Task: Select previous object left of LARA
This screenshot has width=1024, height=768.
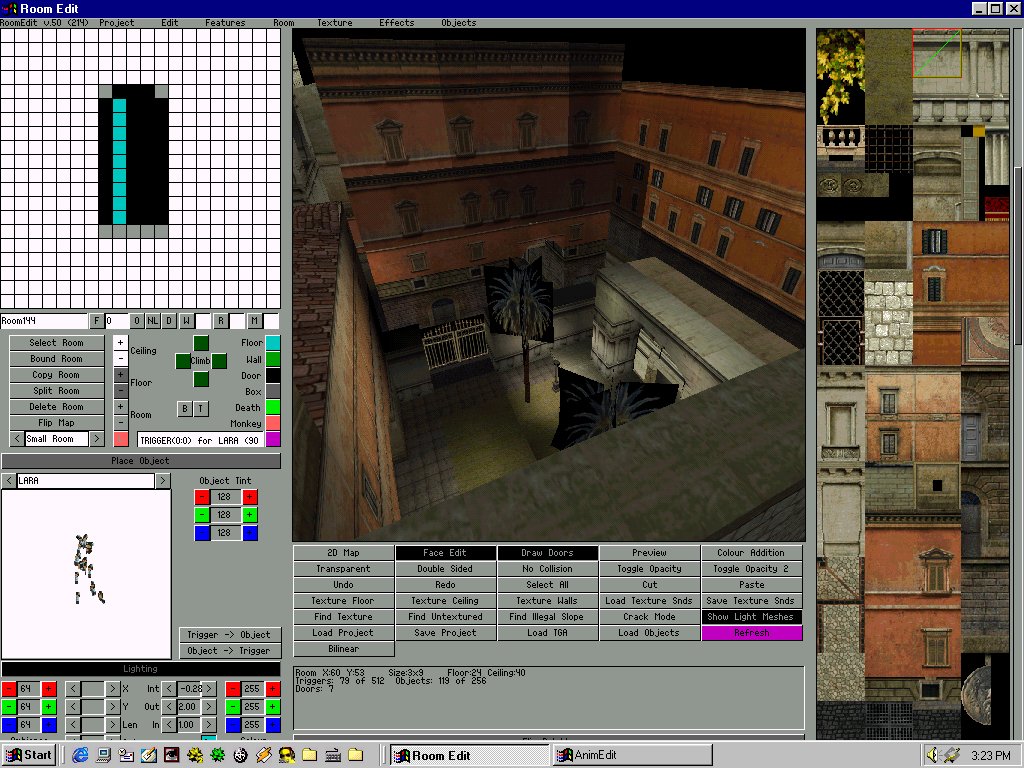Action: tap(8, 481)
